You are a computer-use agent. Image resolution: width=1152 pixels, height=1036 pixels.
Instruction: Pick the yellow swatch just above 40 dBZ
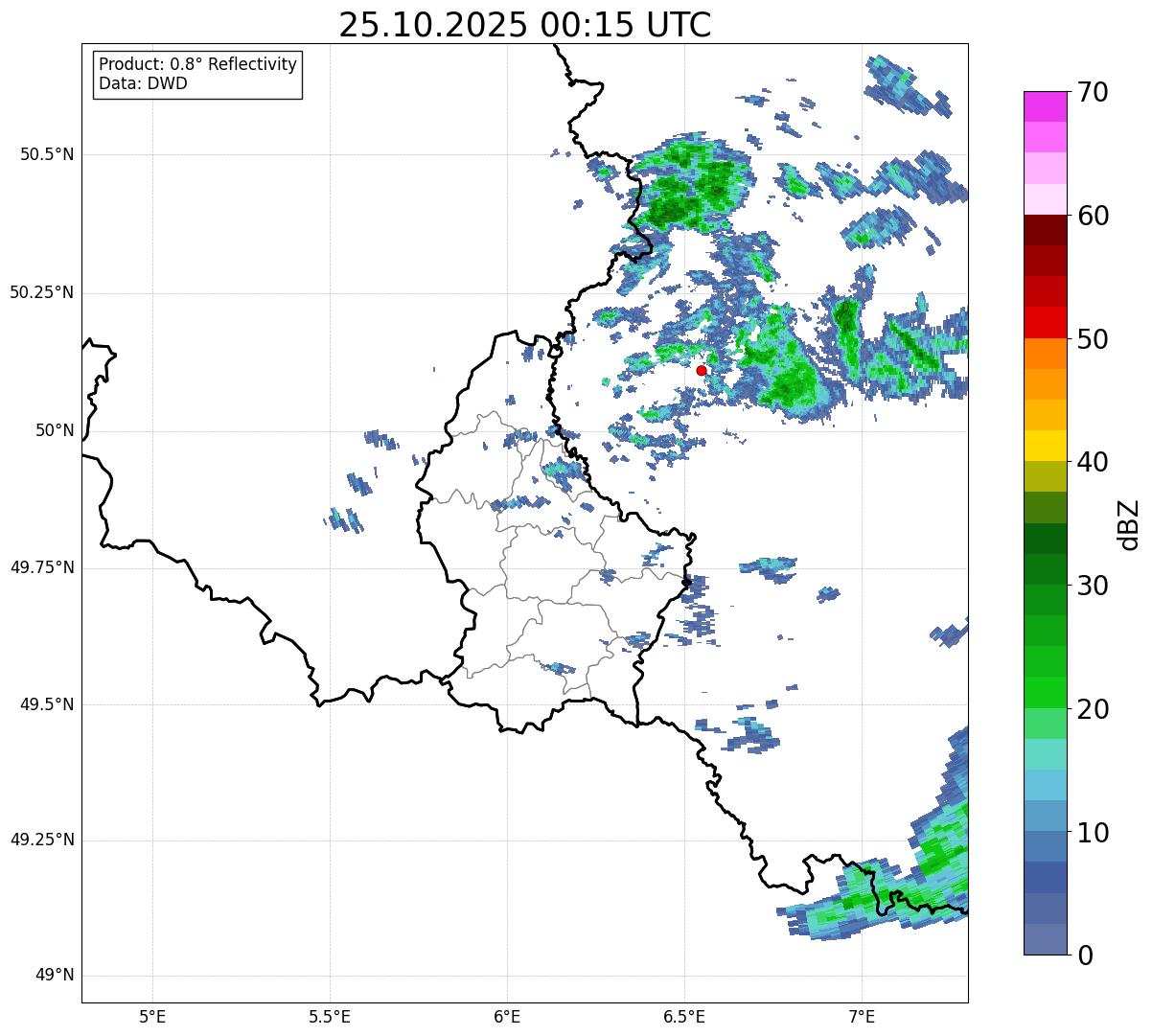pyautogui.click(x=1045, y=447)
